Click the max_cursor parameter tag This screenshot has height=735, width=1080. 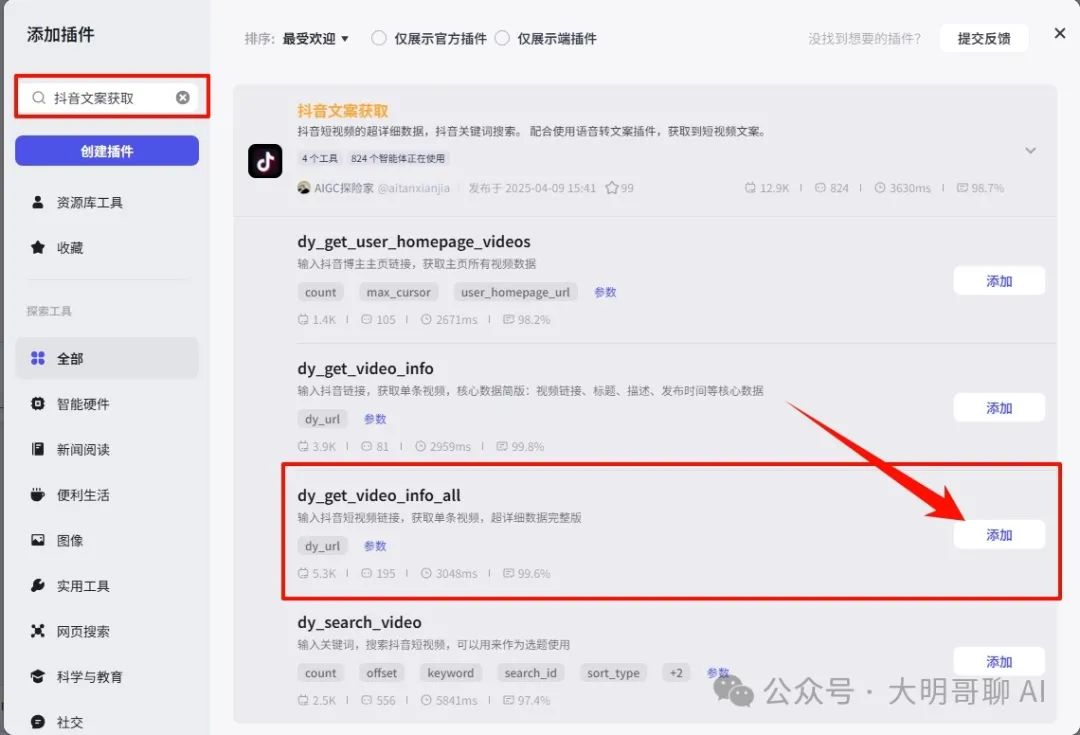pyautogui.click(x=398, y=292)
